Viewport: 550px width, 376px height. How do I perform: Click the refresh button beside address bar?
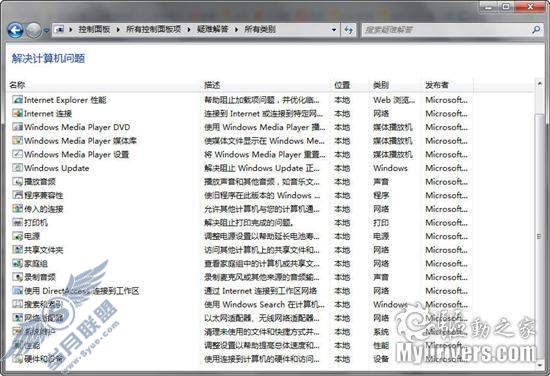(x=348, y=30)
